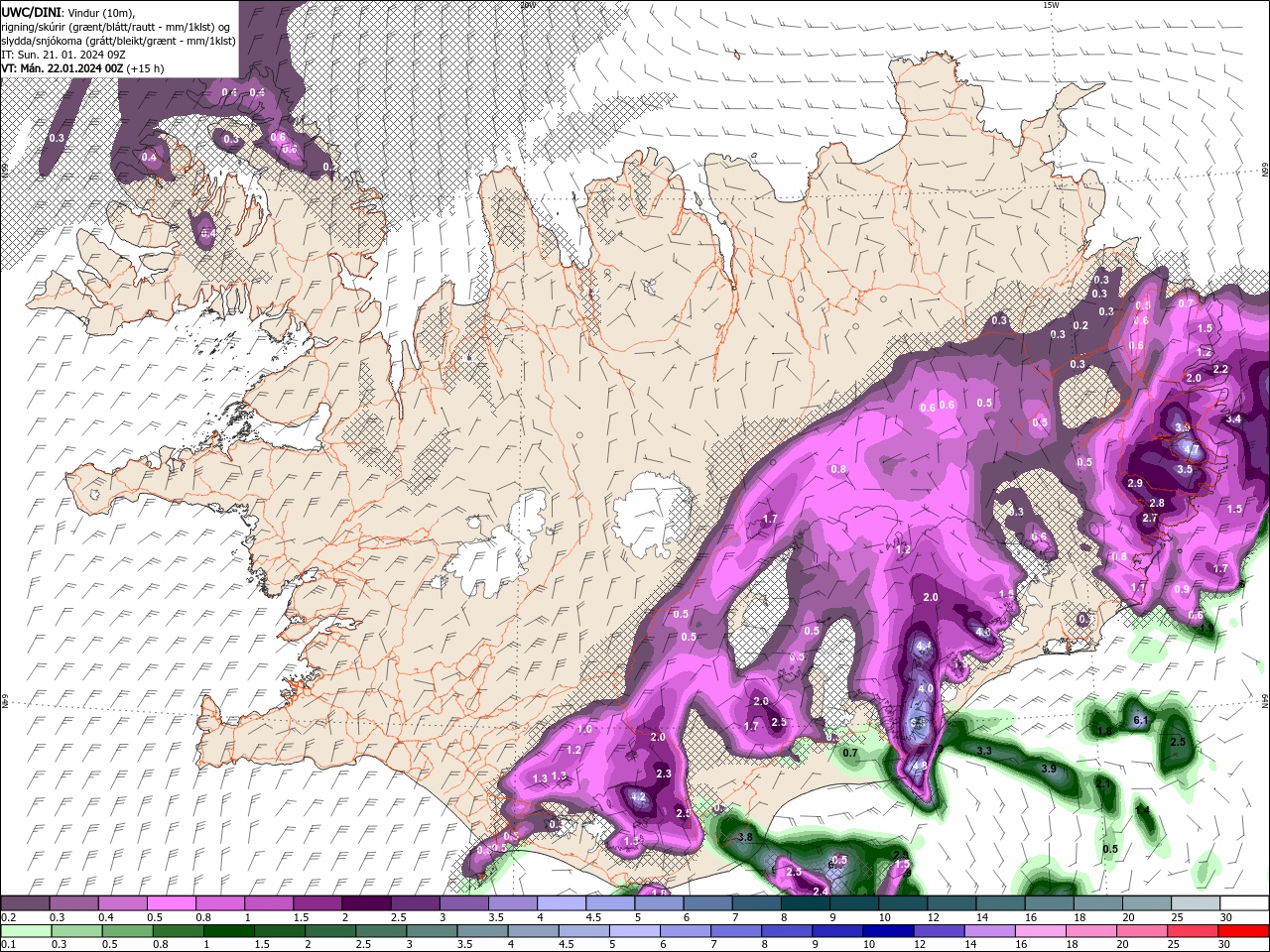Click the 'Vindur (10m)' header text
The height and width of the screenshot is (952, 1270).
(x=101, y=11)
